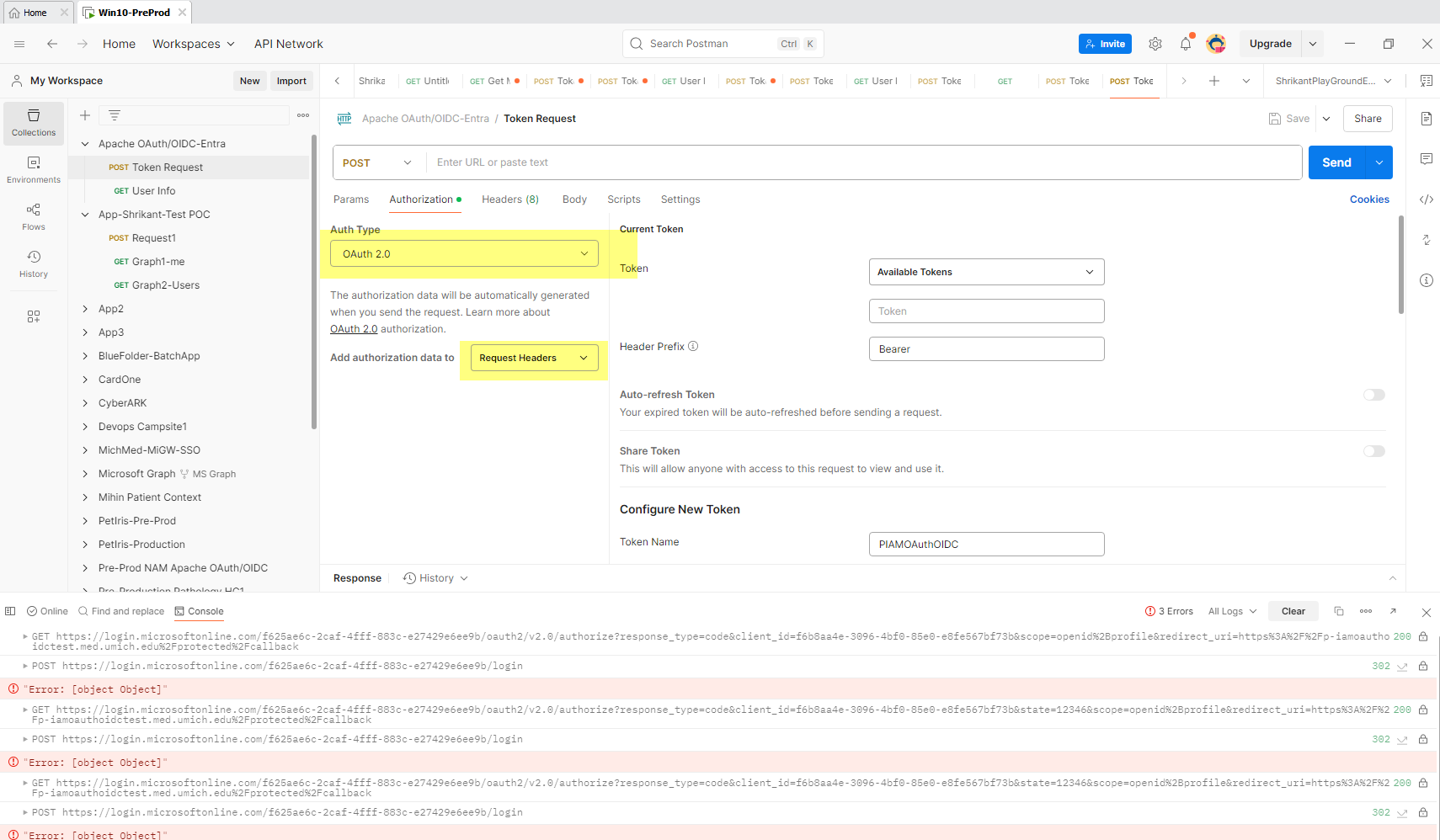This screenshot has height=840, width=1440.
Task: Open the hamburger main menu
Action: (19, 44)
